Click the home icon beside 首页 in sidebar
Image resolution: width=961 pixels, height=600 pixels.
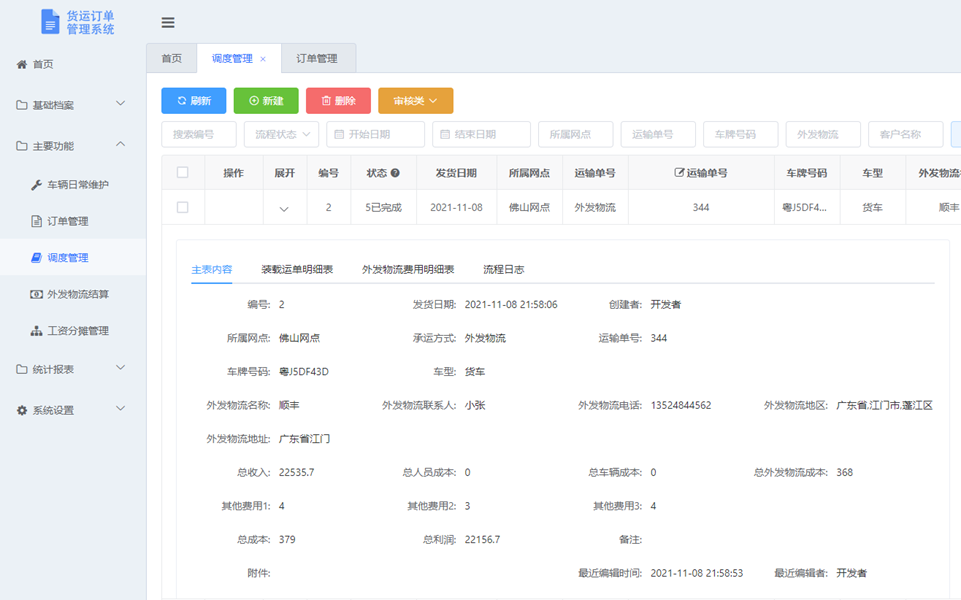coord(21,64)
